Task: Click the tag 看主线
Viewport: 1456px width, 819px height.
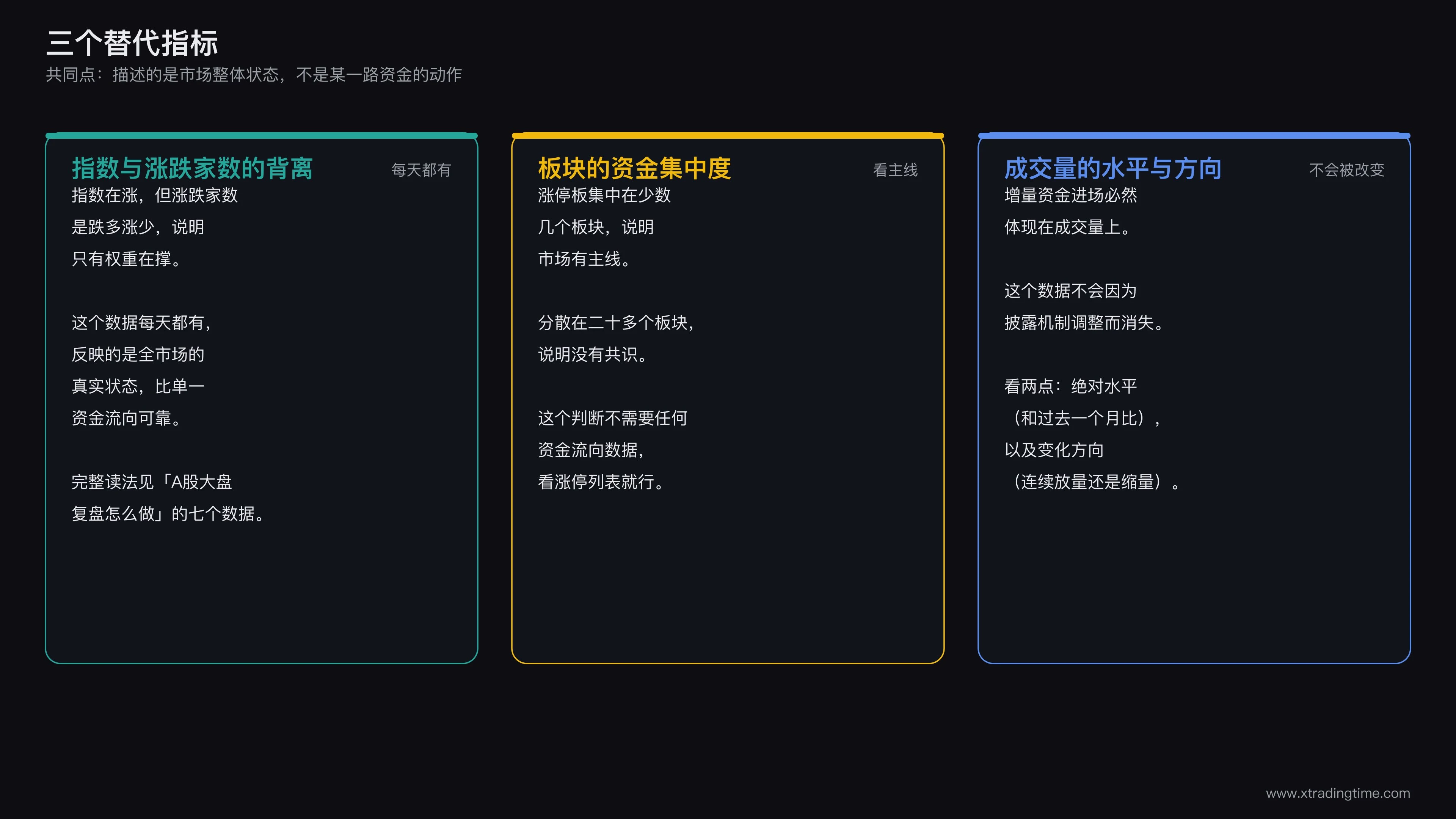Action: pyautogui.click(x=895, y=169)
